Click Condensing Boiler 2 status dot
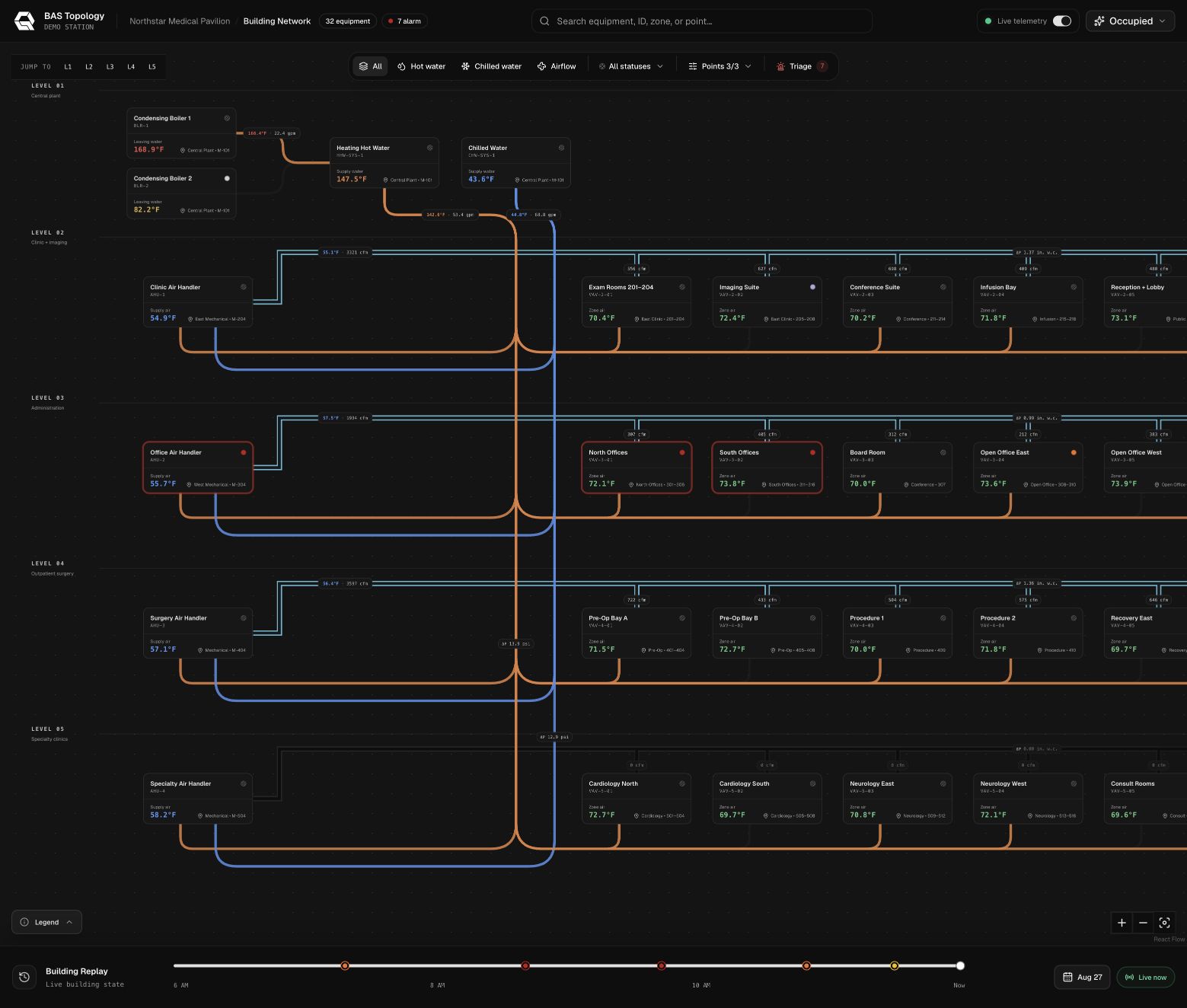This screenshot has height=1008, width=1187. (227, 178)
